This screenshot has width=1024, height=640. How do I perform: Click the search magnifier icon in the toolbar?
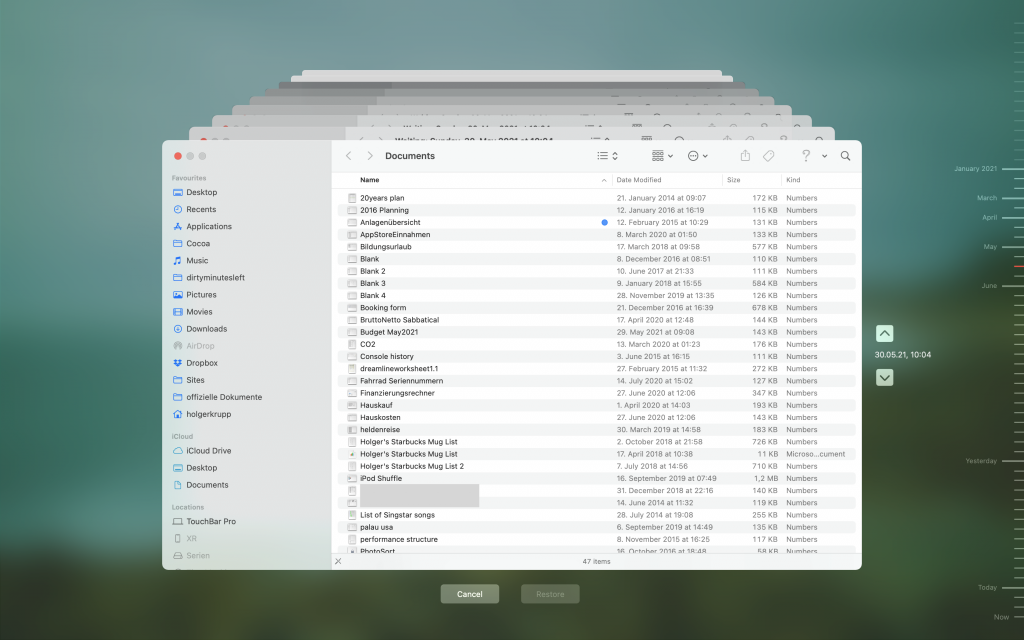coord(845,156)
